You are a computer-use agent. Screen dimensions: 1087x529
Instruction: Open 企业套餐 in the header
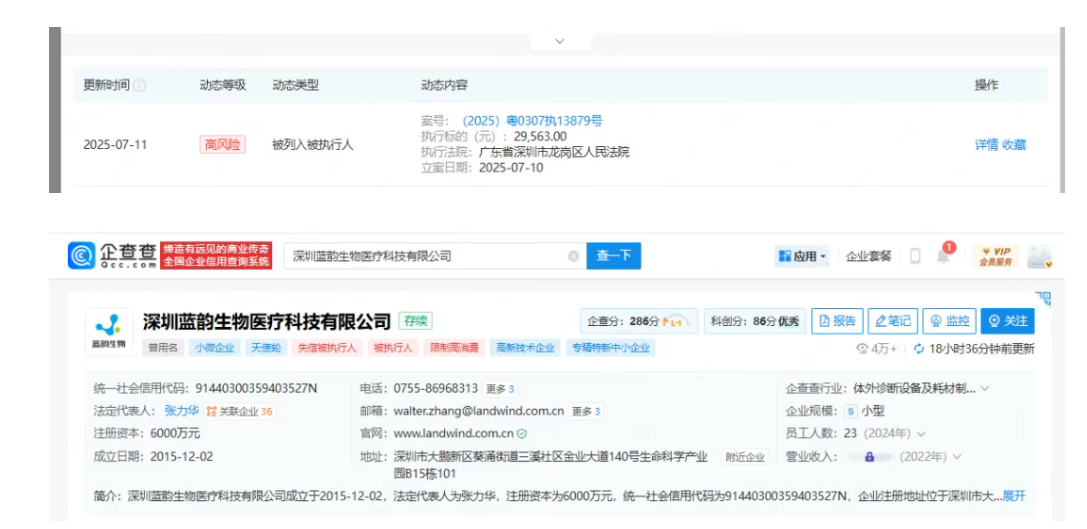(x=869, y=256)
